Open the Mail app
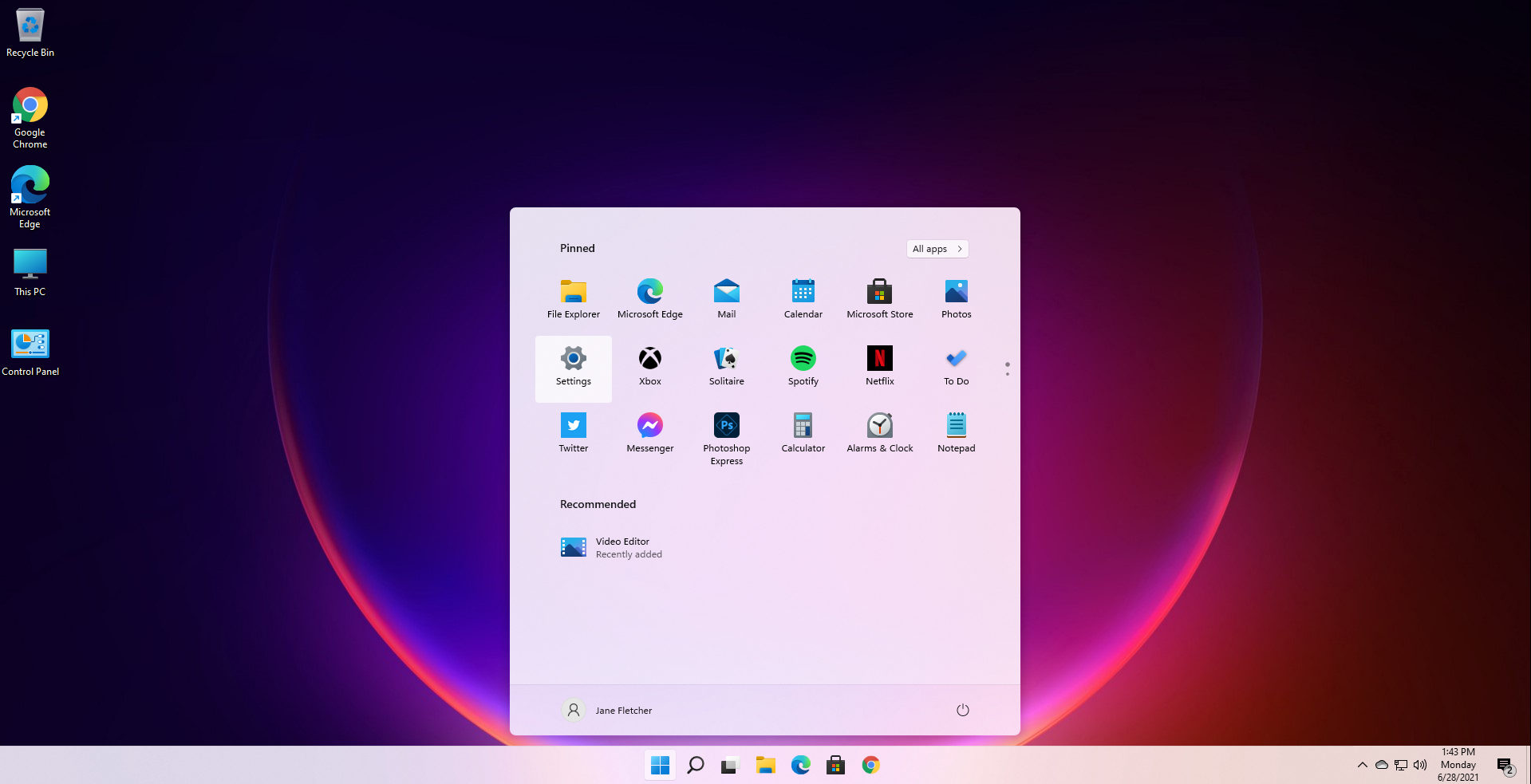This screenshot has width=1531, height=784. click(727, 300)
